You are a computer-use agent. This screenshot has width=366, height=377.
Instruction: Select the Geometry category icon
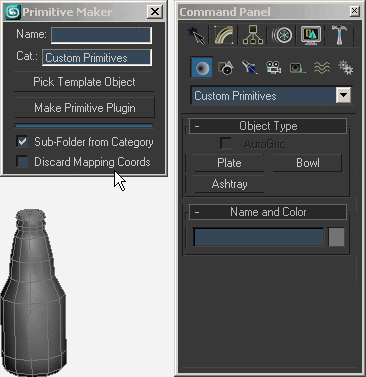201,68
